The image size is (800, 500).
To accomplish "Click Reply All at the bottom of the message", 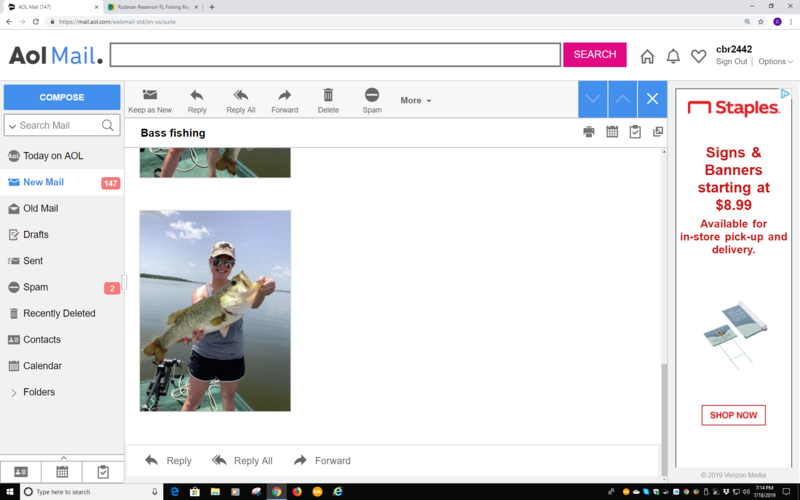I will pyautogui.click(x=242, y=461).
